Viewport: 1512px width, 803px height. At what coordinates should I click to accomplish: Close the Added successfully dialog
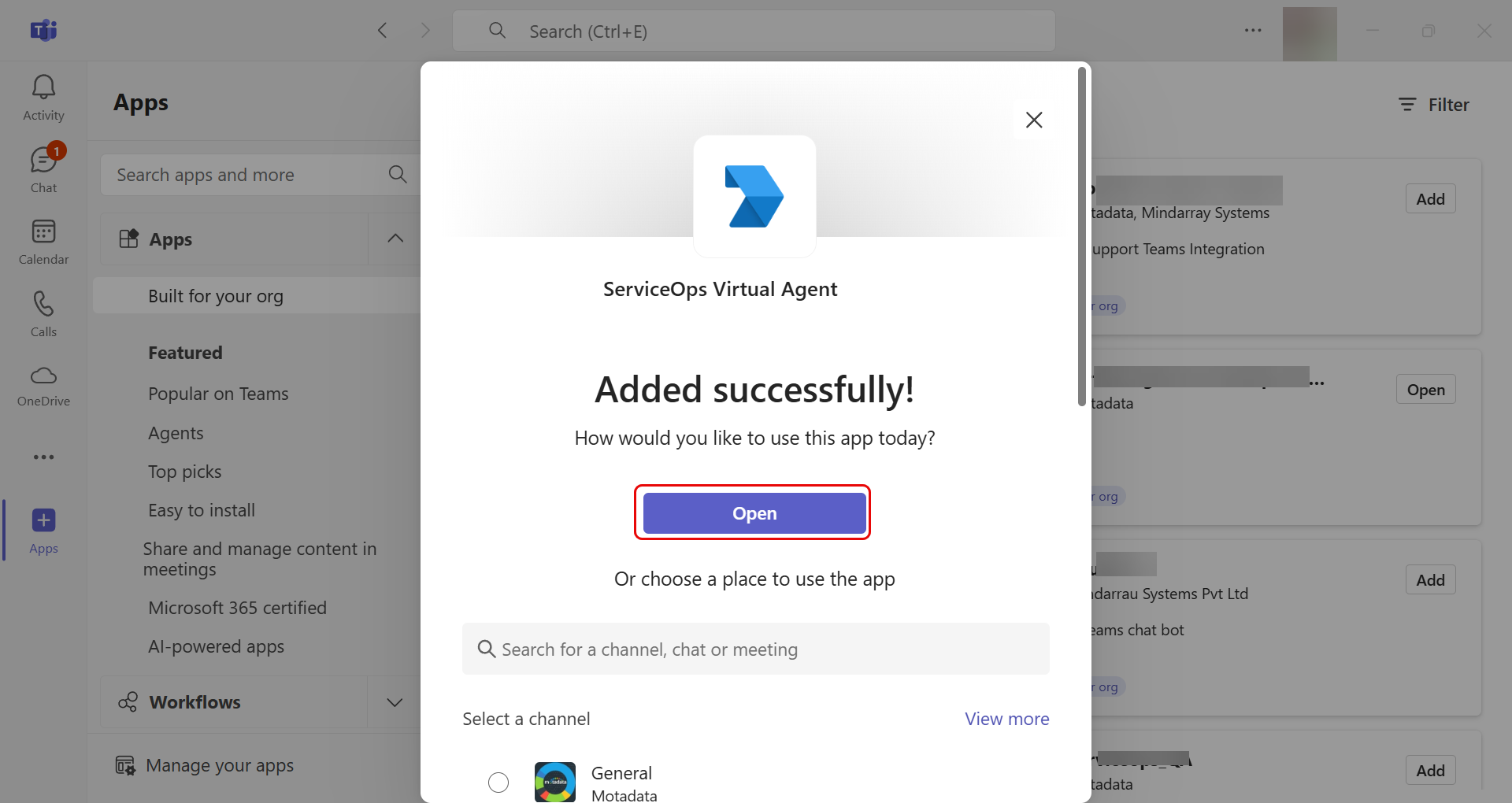[1034, 120]
